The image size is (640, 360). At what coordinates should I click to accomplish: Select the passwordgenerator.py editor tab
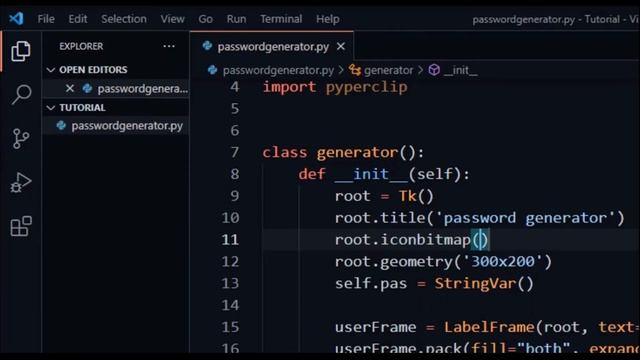click(x=273, y=47)
